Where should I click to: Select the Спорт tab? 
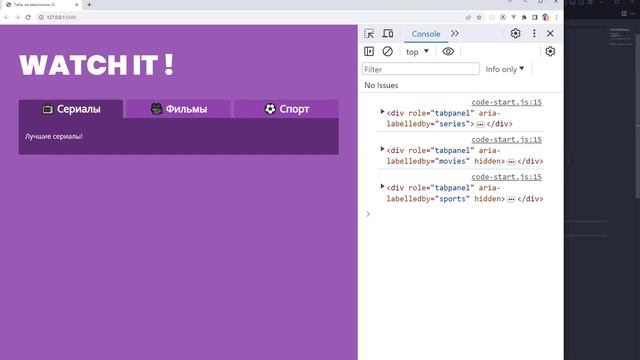(286, 109)
